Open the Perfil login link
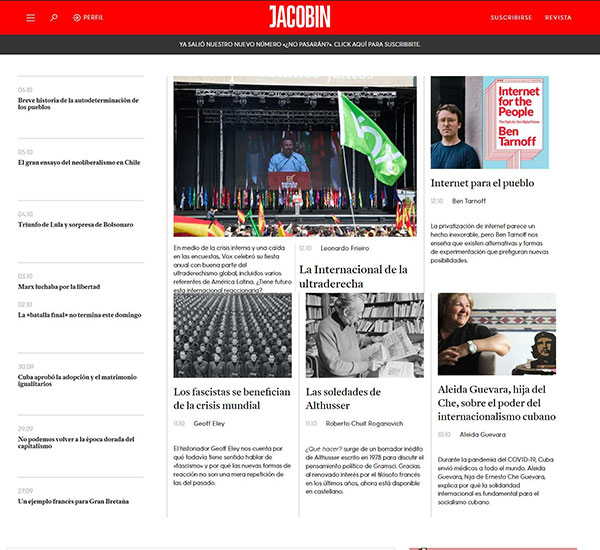 pyautogui.click(x=88, y=18)
